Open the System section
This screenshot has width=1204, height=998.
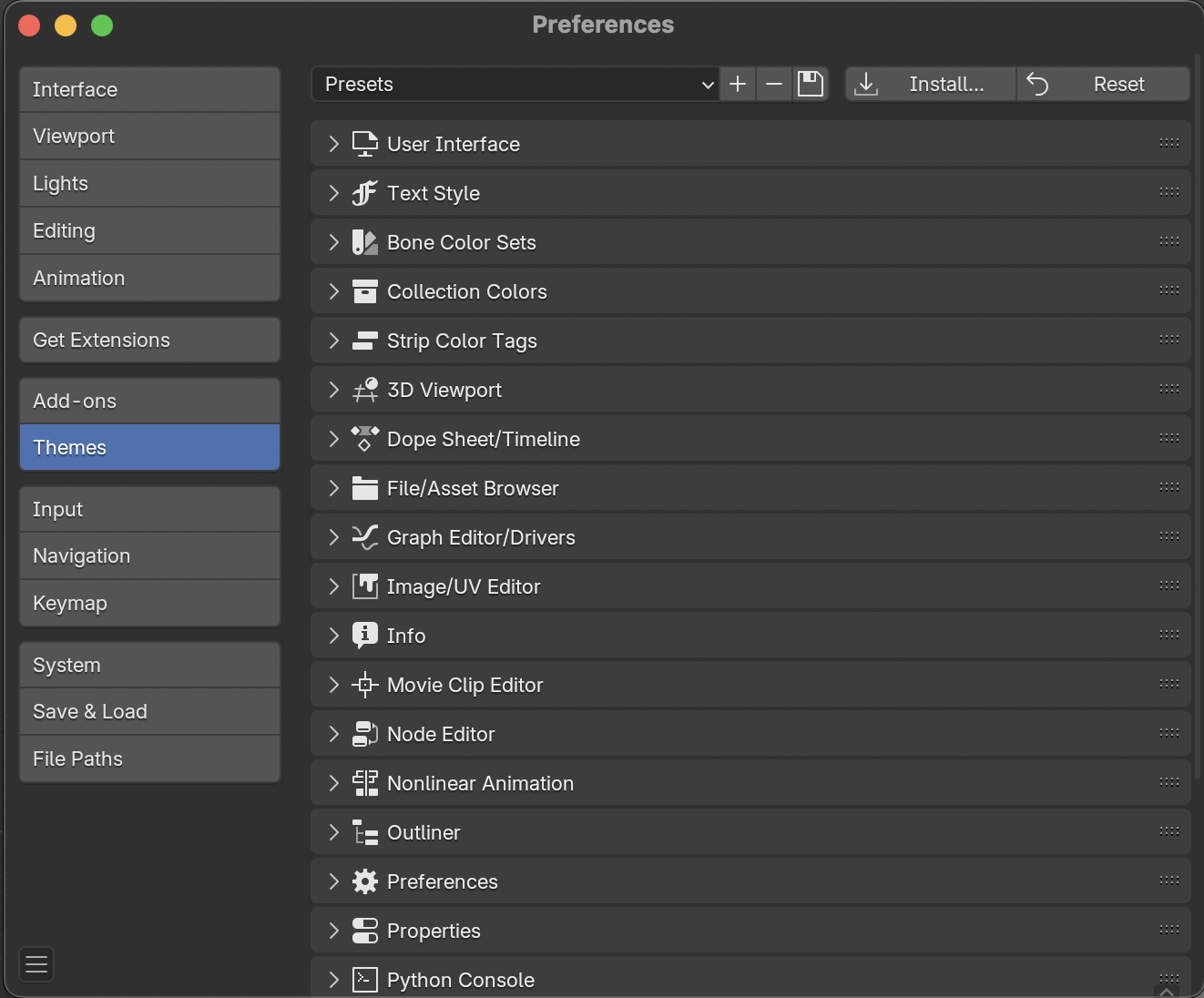coord(149,665)
